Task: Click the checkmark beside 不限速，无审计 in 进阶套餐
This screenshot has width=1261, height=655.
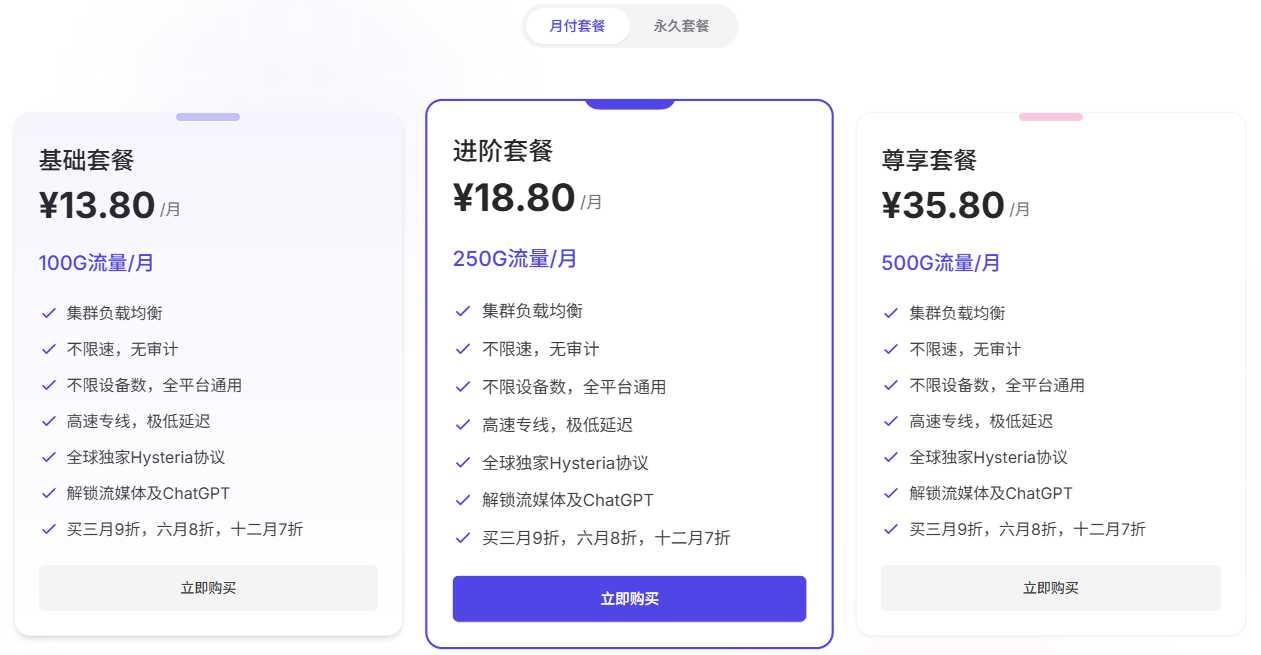Action: click(462, 348)
